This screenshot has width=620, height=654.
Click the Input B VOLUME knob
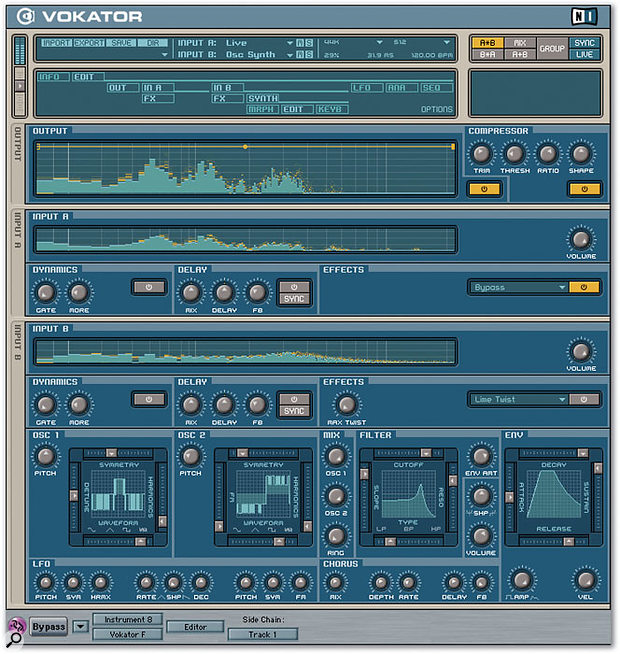click(581, 352)
